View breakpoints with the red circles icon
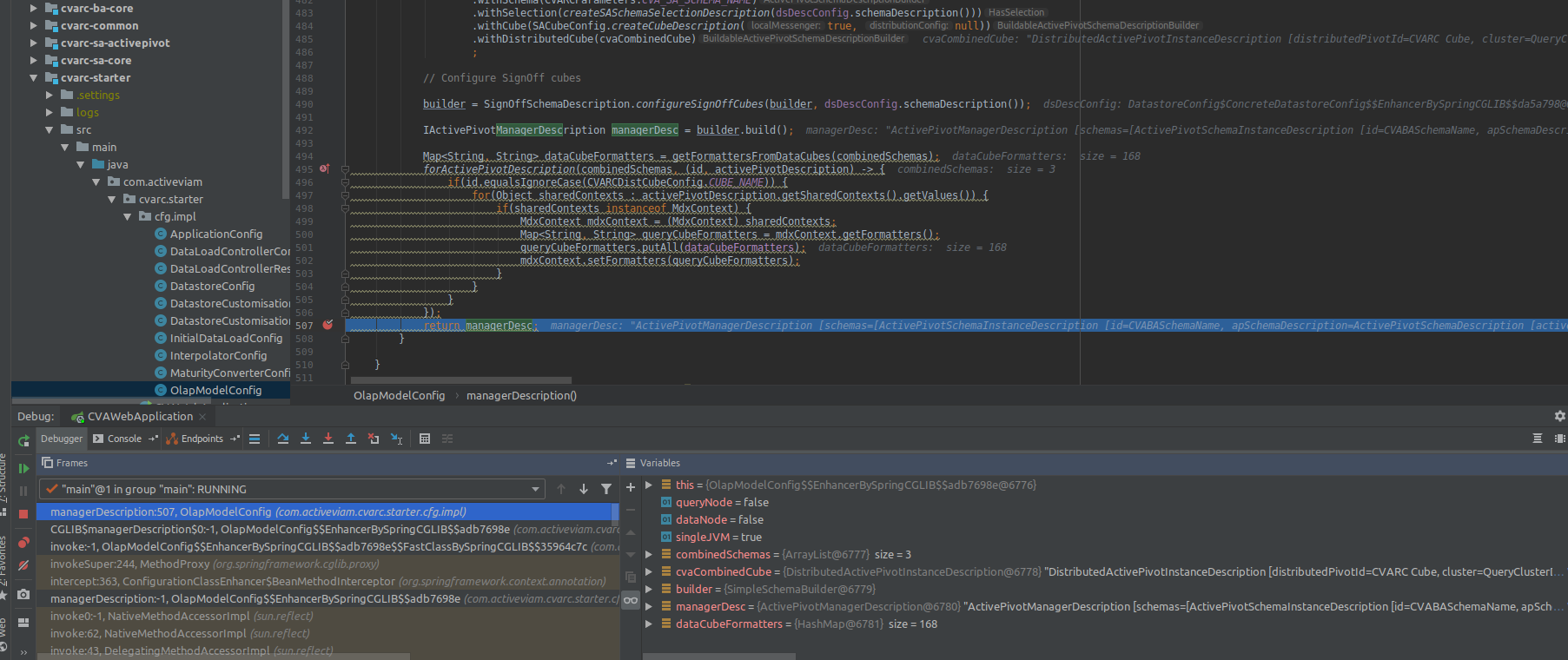The height and width of the screenshot is (660, 1568). pos(23,543)
